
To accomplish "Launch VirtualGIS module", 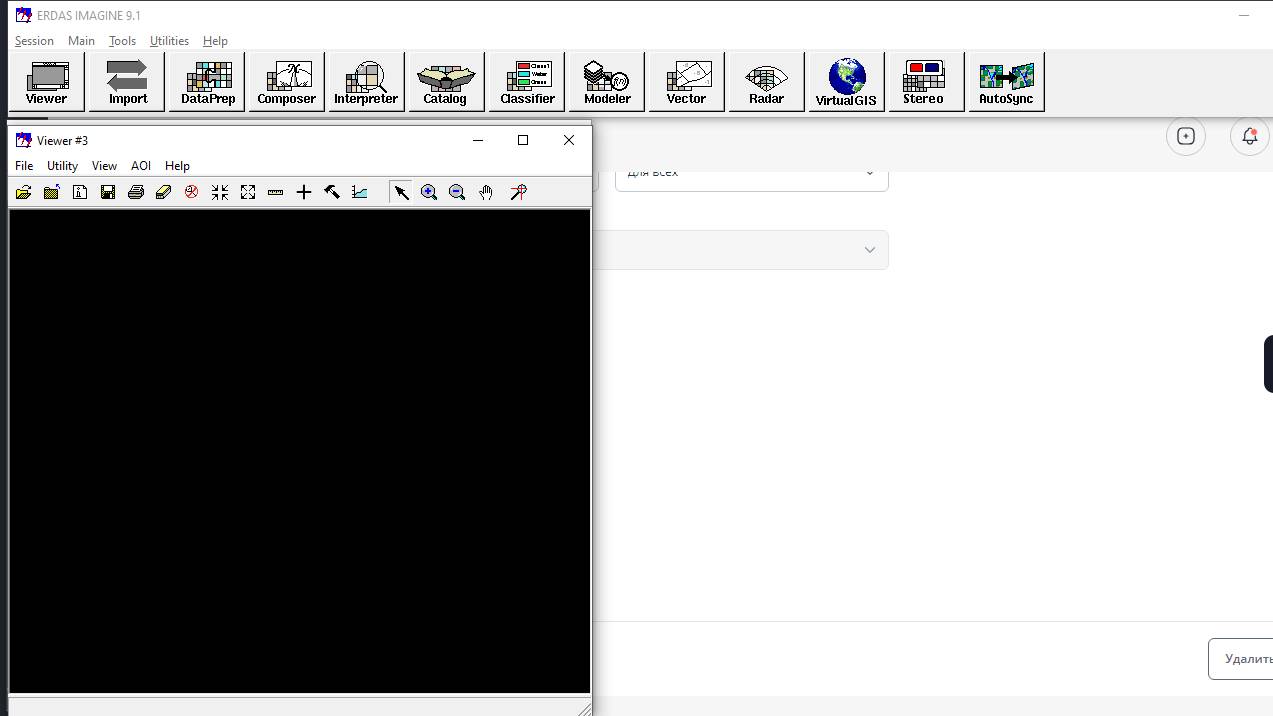I will [x=846, y=81].
